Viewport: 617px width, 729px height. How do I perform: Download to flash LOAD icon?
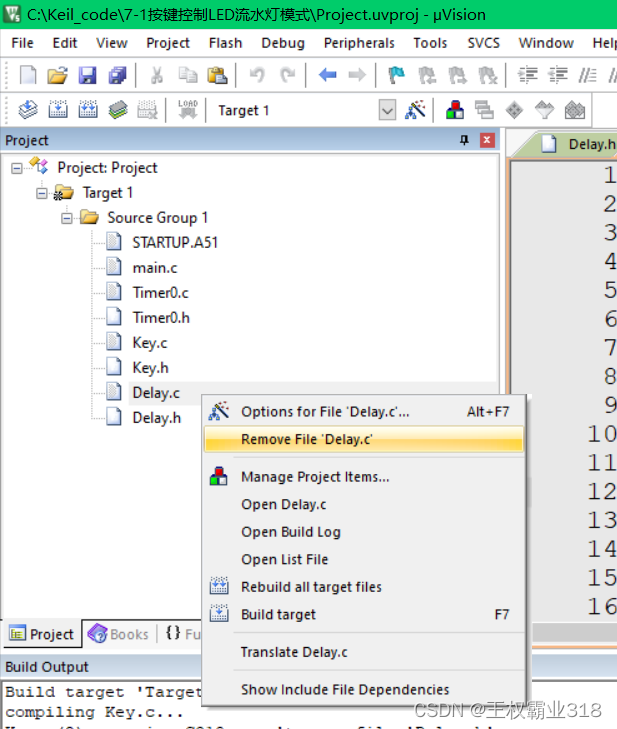[x=188, y=110]
